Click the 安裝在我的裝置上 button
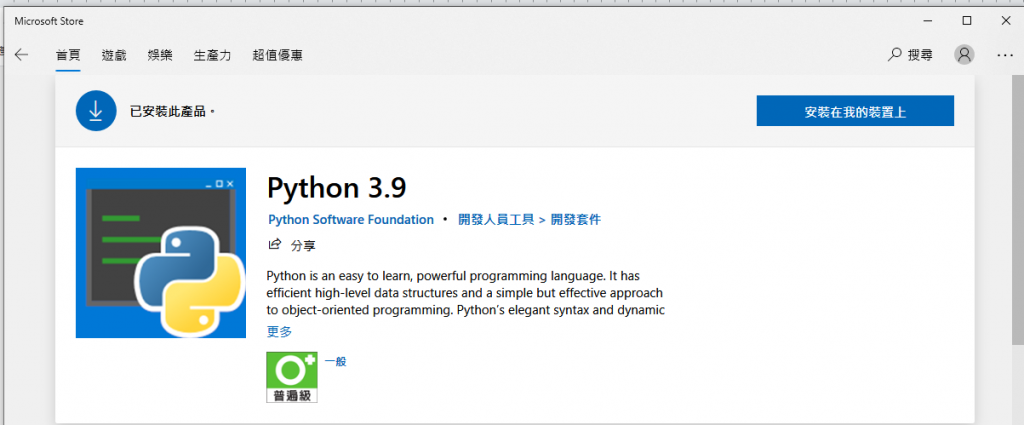 tap(855, 111)
